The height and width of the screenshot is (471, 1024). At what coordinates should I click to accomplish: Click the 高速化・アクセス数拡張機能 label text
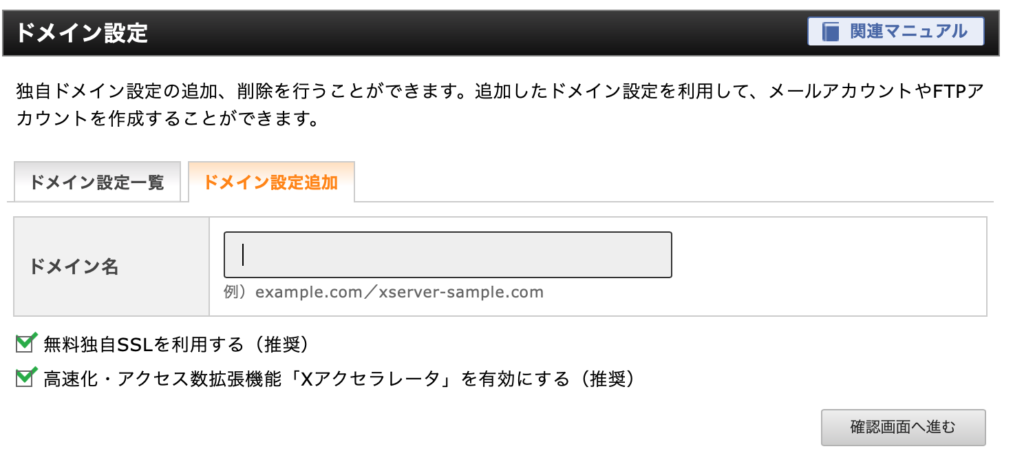coord(167,378)
